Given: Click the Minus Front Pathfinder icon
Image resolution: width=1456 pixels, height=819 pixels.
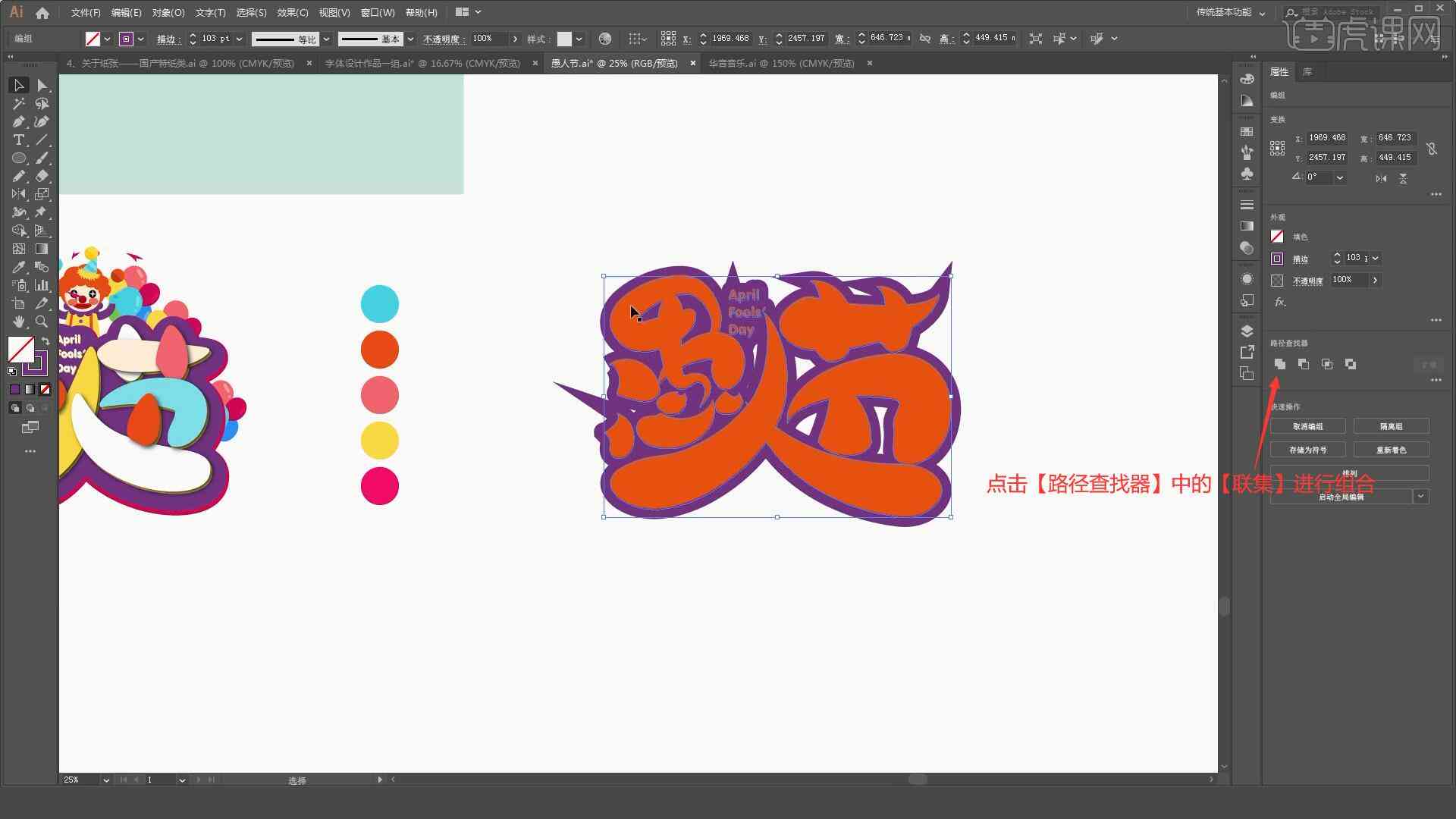Looking at the screenshot, I should (1304, 365).
